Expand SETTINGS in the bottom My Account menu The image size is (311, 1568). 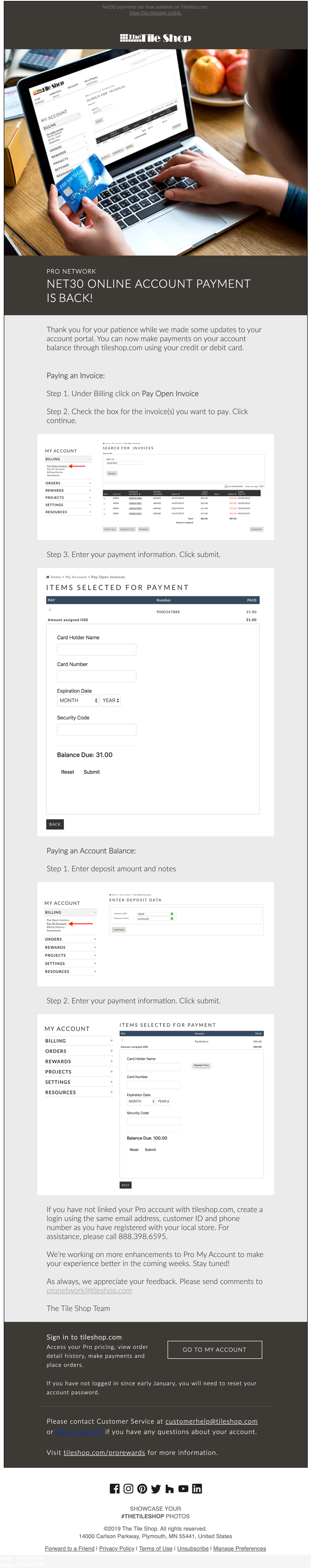(x=79, y=1082)
